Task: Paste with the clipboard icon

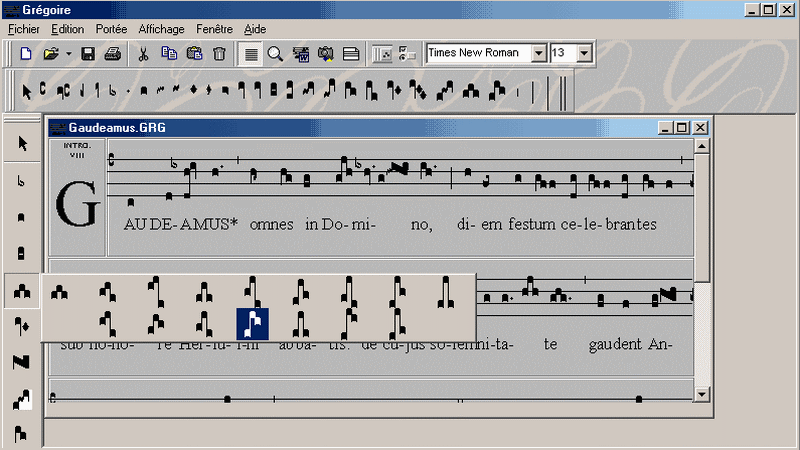Action: (x=194, y=54)
